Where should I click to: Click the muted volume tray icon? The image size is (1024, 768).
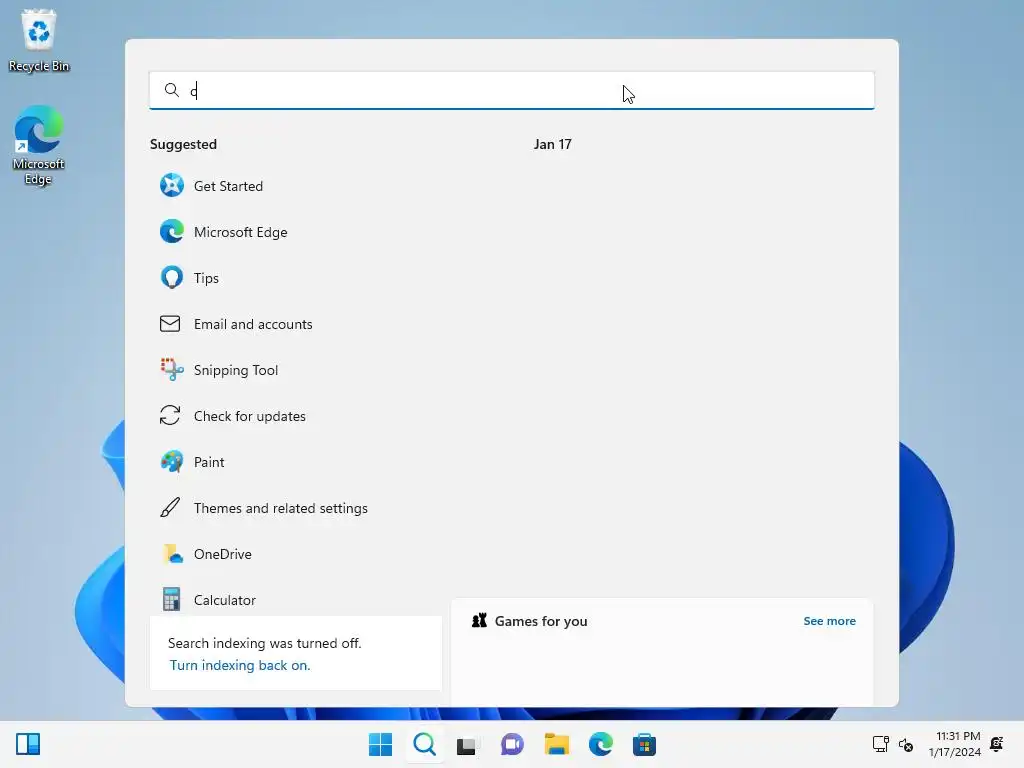[x=906, y=744]
